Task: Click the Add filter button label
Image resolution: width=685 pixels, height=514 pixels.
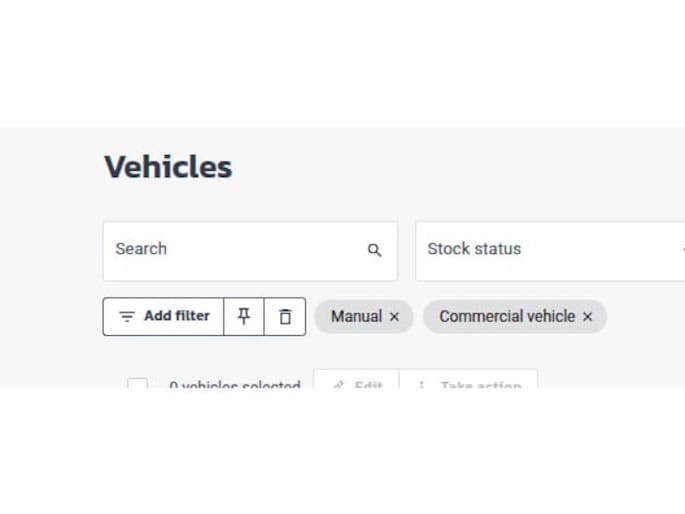Action: (x=177, y=316)
